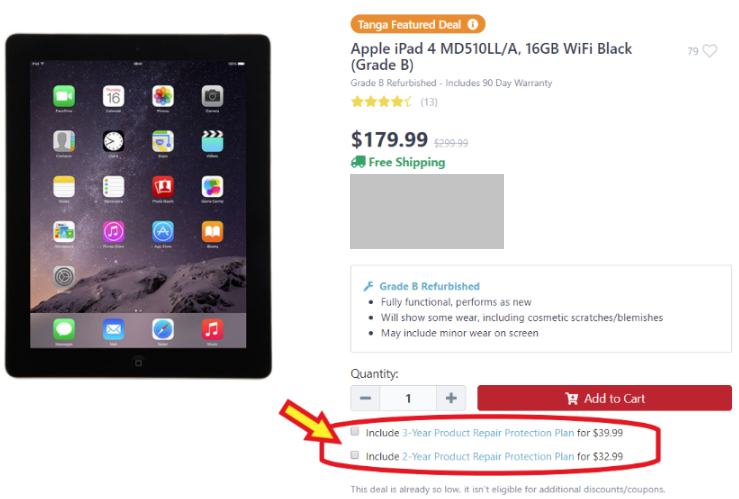Click the star rating icons

(x=381, y=101)
